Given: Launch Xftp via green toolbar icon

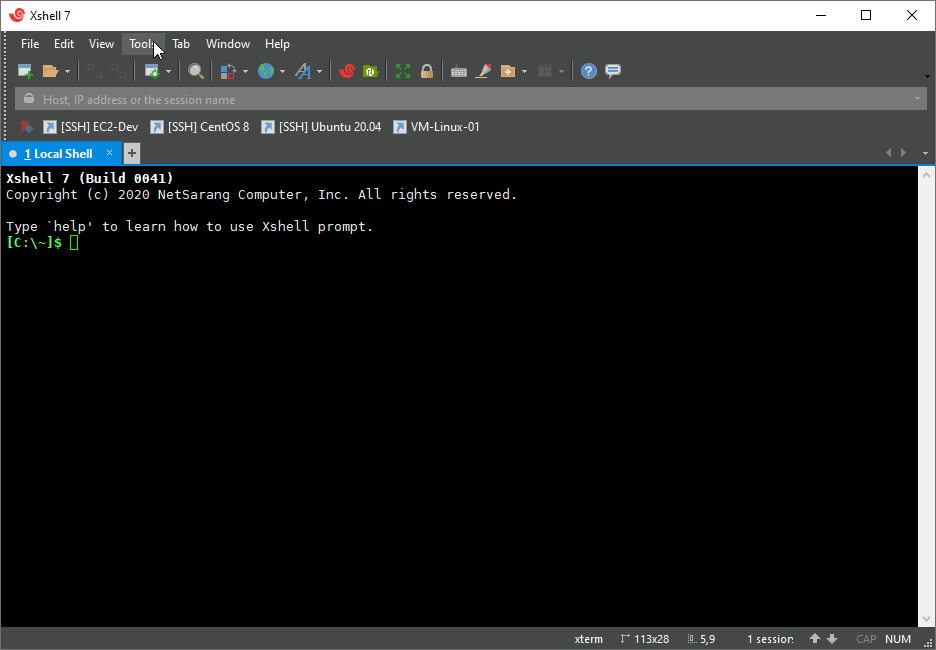Looking at the screenshot, I should pyautogui.click(x=371, y=72).
